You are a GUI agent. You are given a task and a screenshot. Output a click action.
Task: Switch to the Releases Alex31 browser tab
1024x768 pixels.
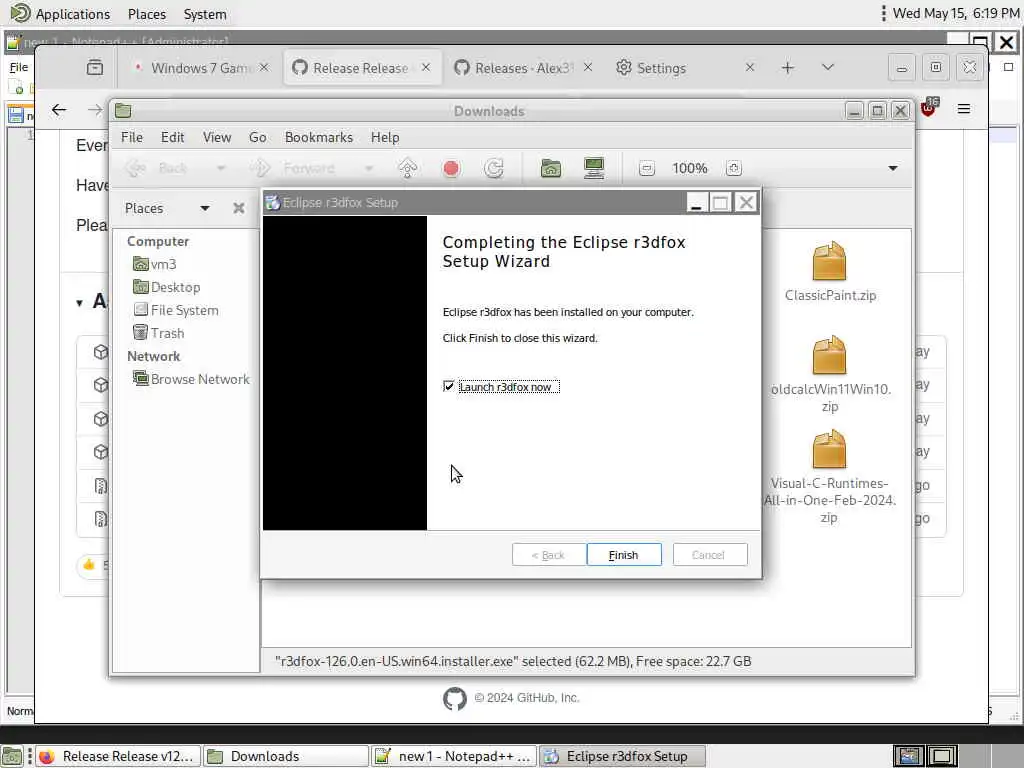[x=522, y=68]
